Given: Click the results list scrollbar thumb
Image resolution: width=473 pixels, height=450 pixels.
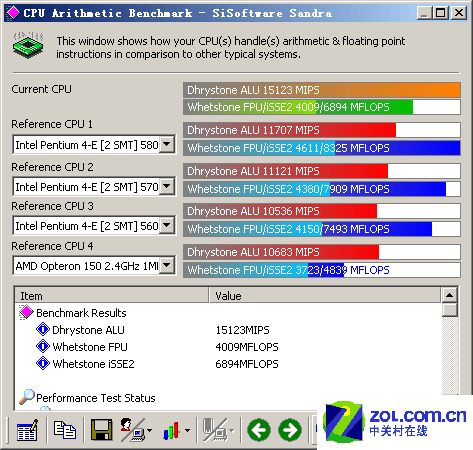Looking at the screenshot, I should pyautogui.click(x=449, y=310).
